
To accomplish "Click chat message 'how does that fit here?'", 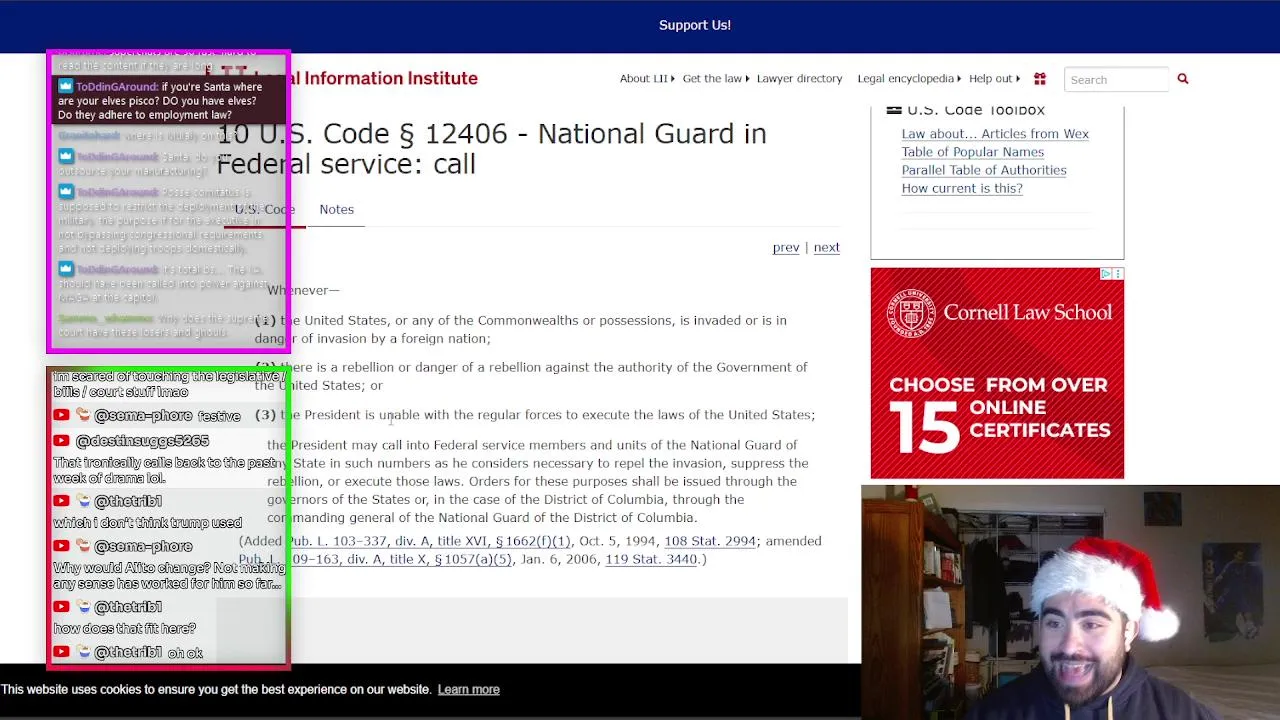I will pyautogui.click(x=124, y=628).
